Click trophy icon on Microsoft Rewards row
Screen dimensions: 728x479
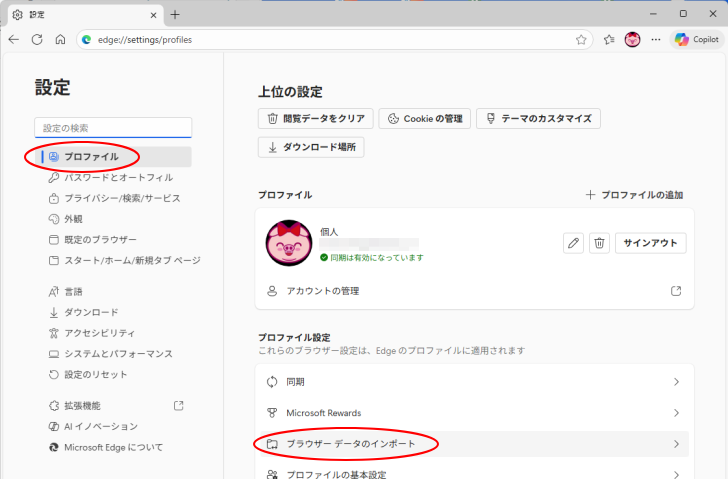272,413
